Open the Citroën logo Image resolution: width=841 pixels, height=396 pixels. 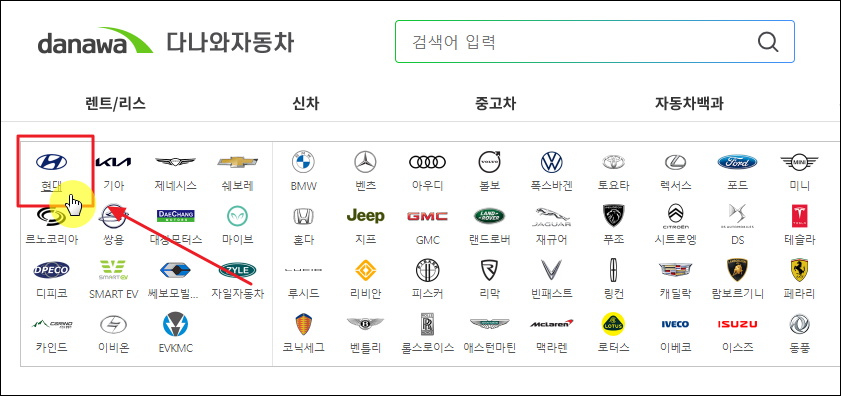[675, 216]
